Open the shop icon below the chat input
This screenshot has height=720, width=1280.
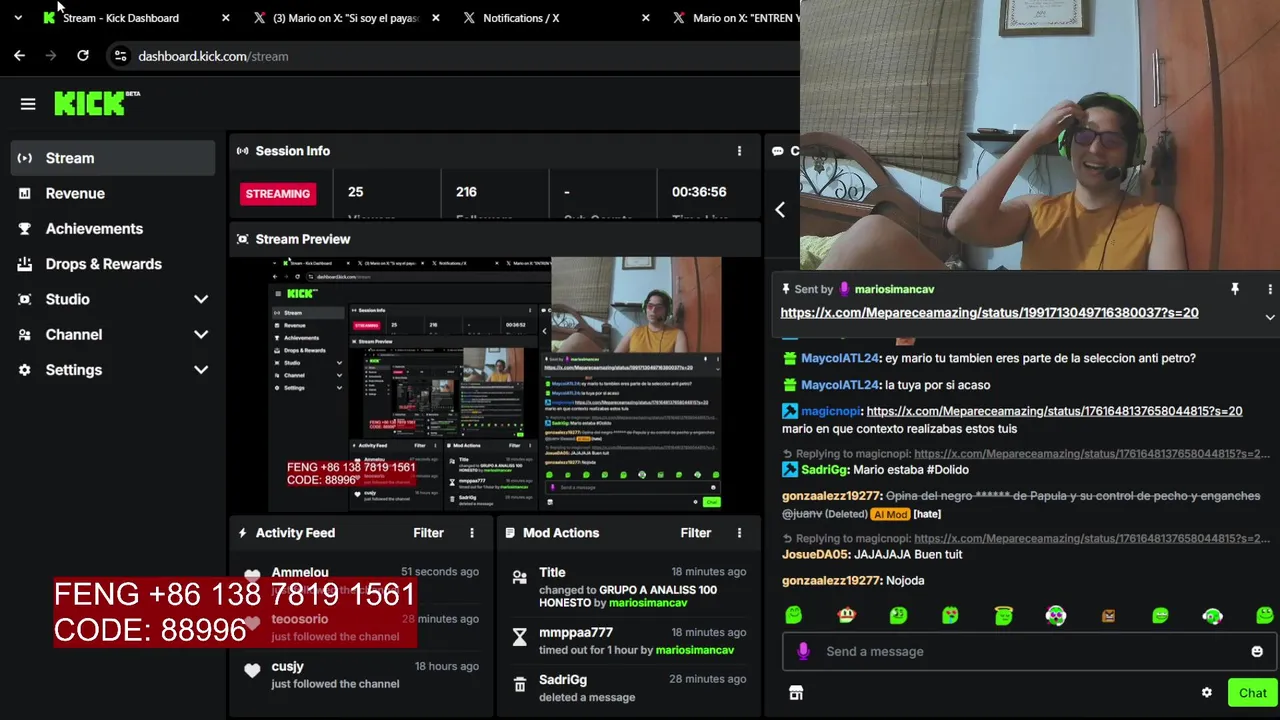pos(796,693)
